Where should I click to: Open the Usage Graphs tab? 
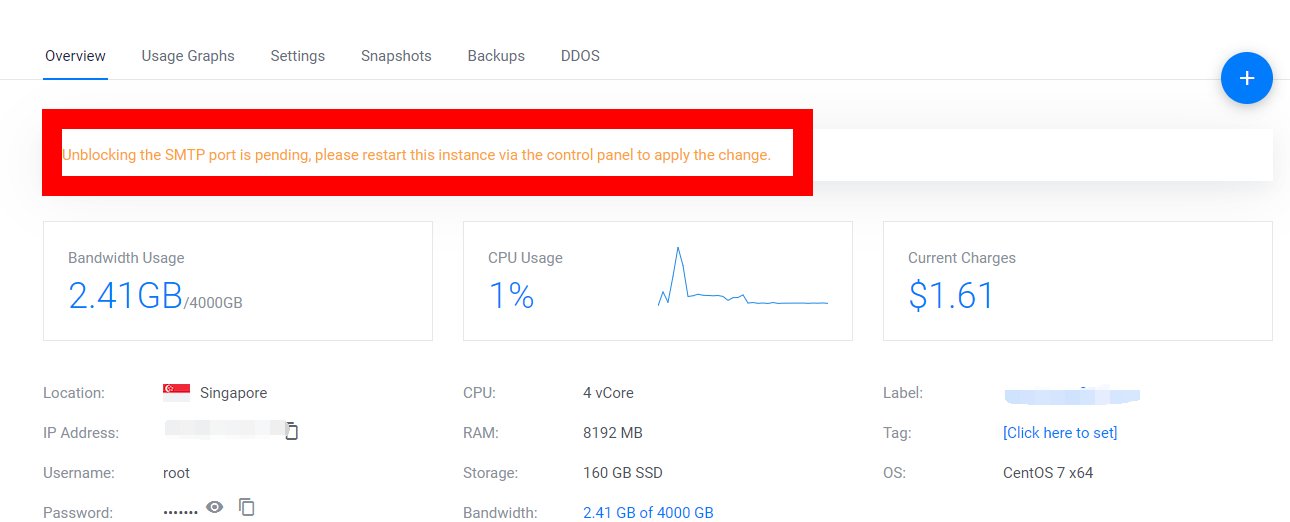(x=188, y=56)
